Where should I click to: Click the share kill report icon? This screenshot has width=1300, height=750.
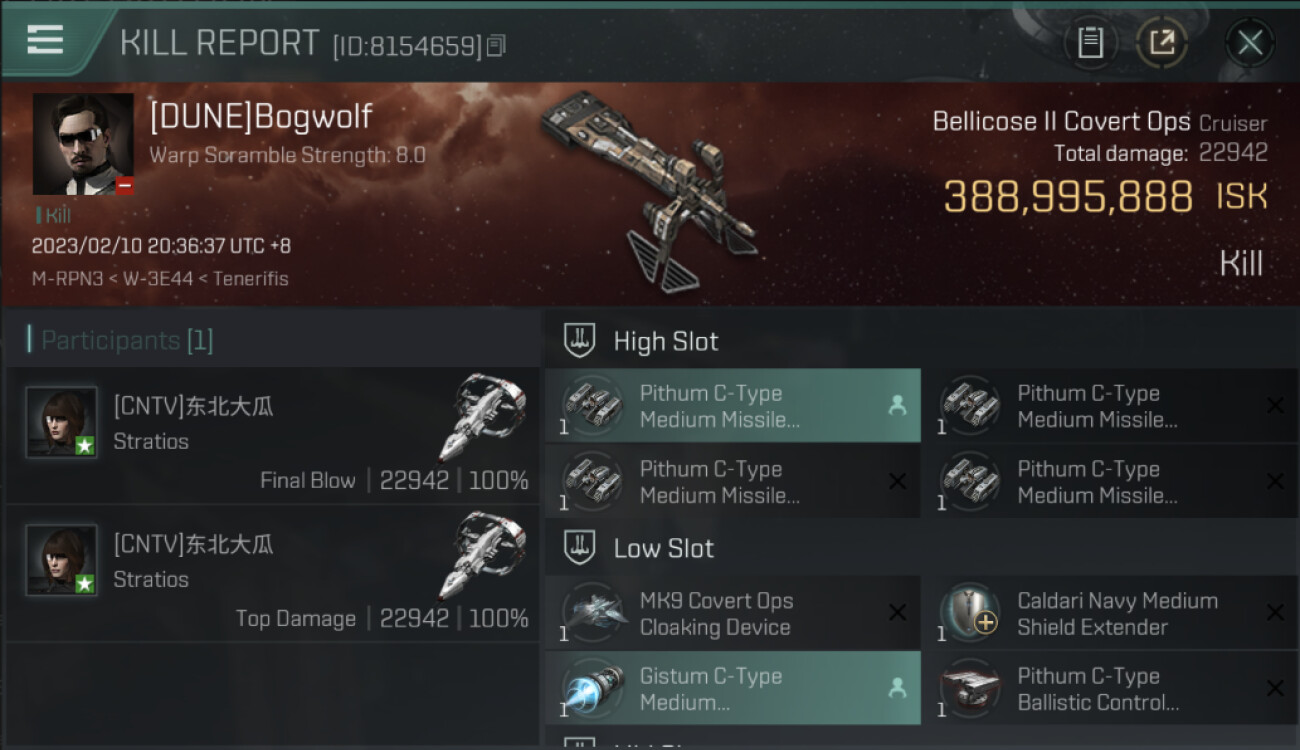tap(1162, 43)
